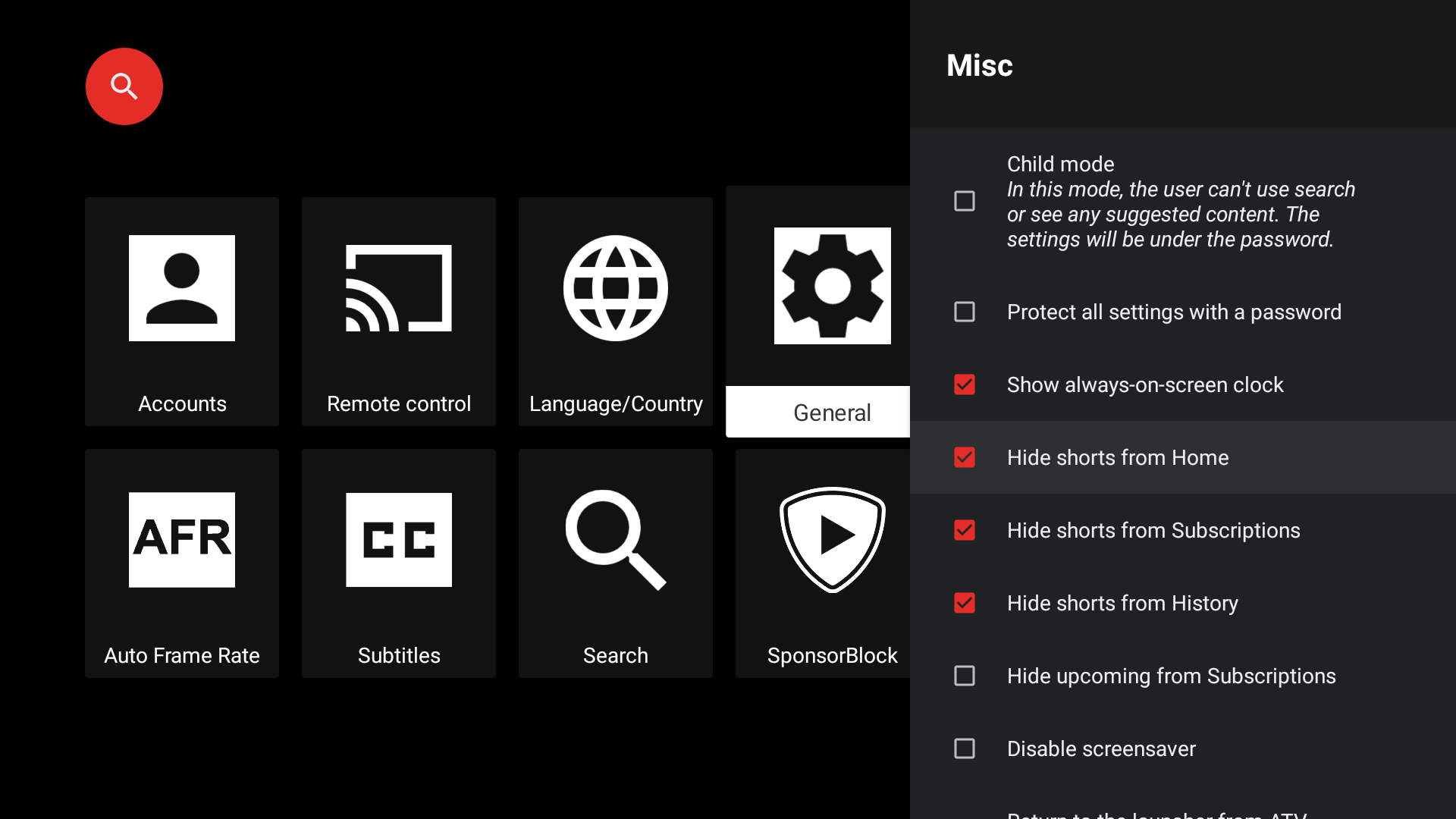This screenshot has width=1456, height=819.
Task: Open the Auto Frame Rate tile
Action: coord(182,563)
